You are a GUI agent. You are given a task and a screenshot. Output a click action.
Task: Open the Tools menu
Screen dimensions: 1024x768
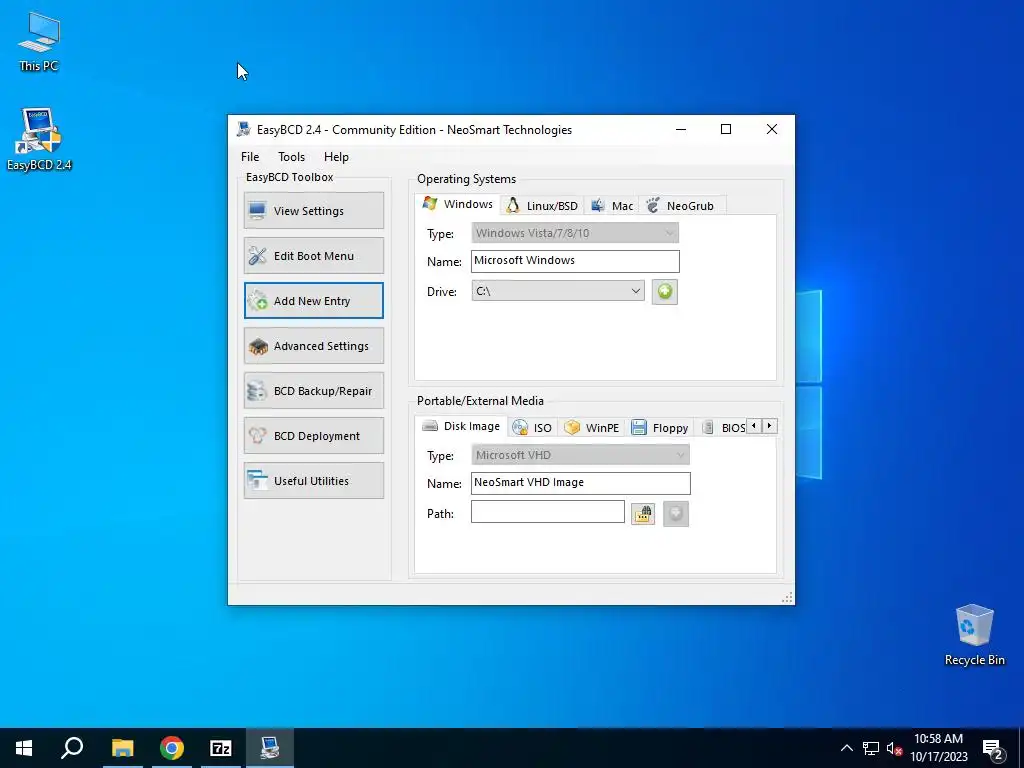[291, 157]
